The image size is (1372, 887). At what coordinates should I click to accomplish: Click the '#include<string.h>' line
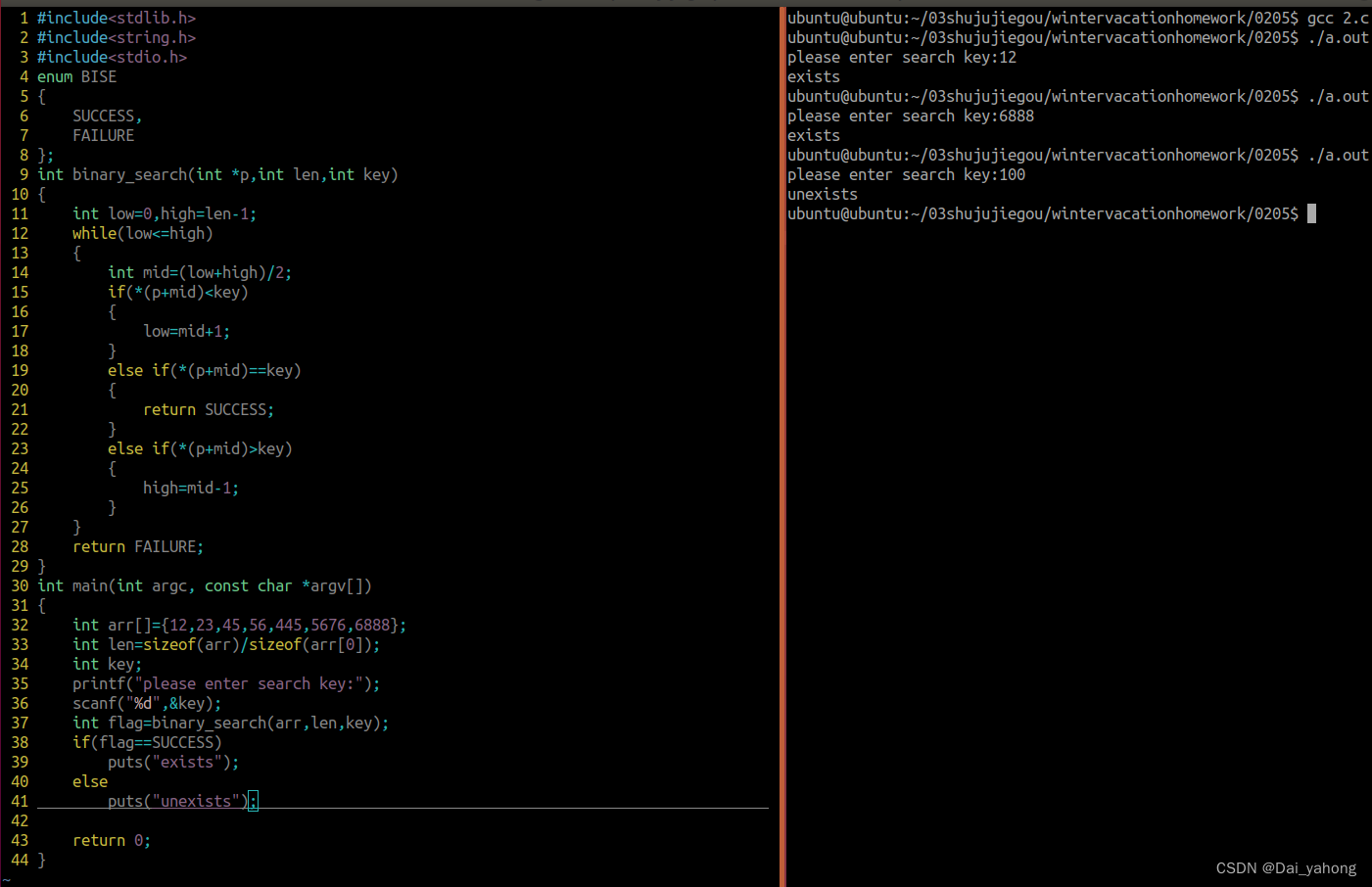117,37
